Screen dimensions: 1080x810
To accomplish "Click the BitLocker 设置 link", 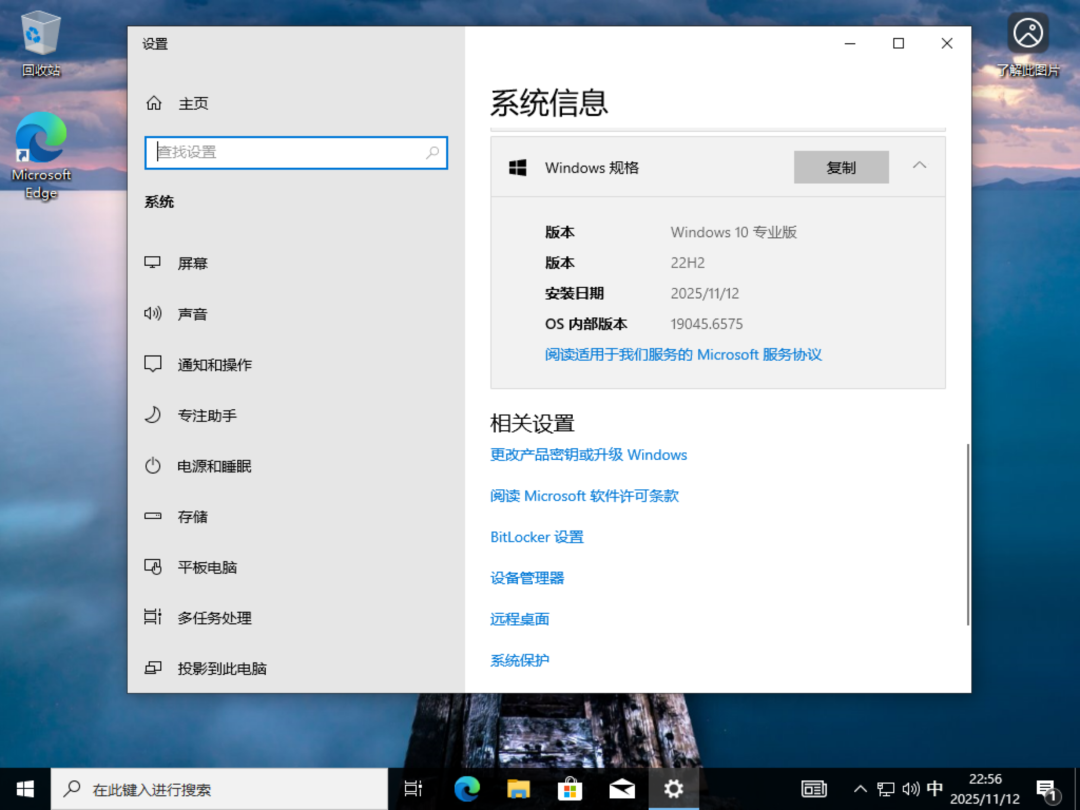I will [x=536, y=537].
